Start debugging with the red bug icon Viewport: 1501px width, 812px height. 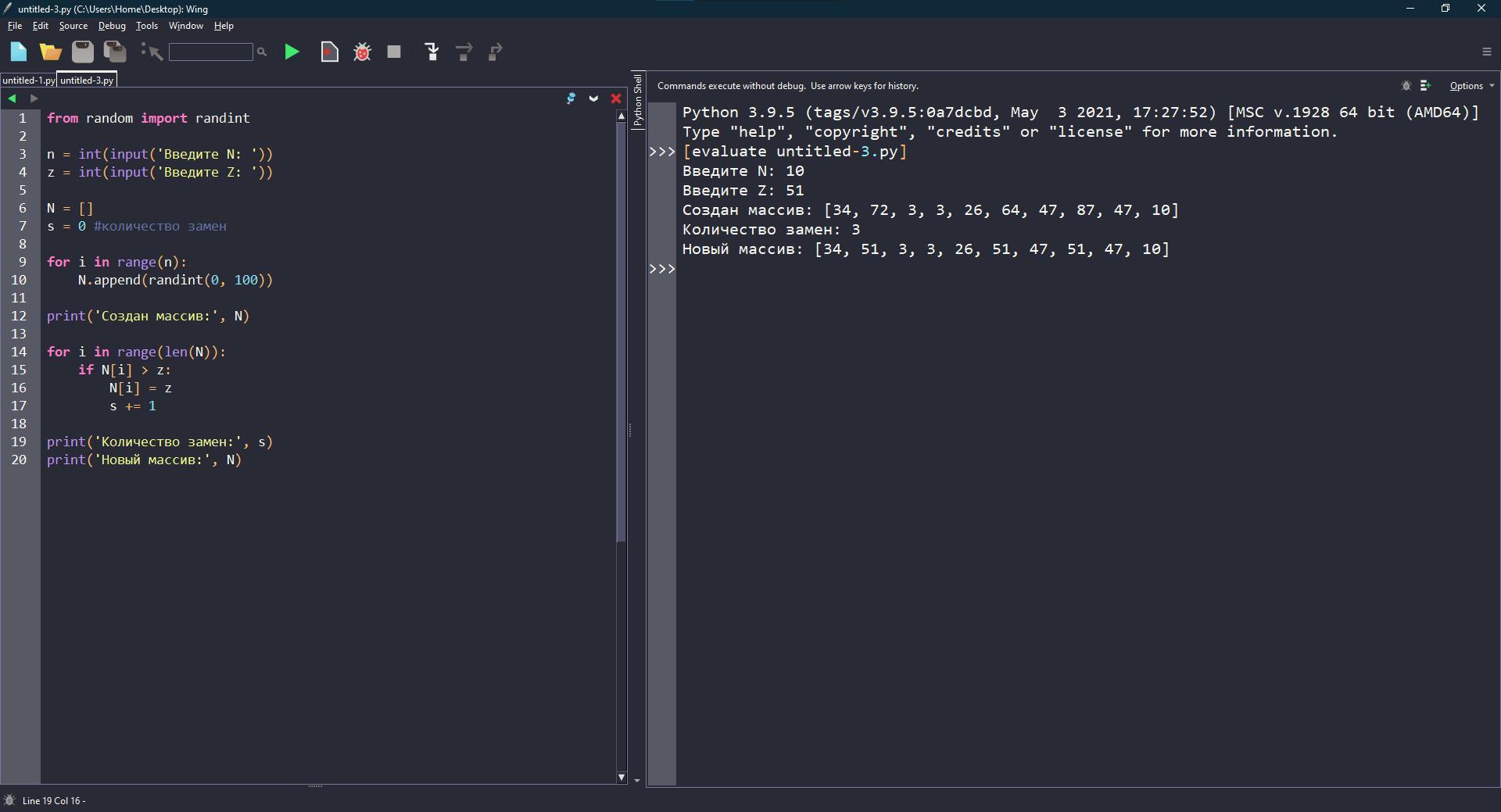pyautogui.click(x=362, y=52)
